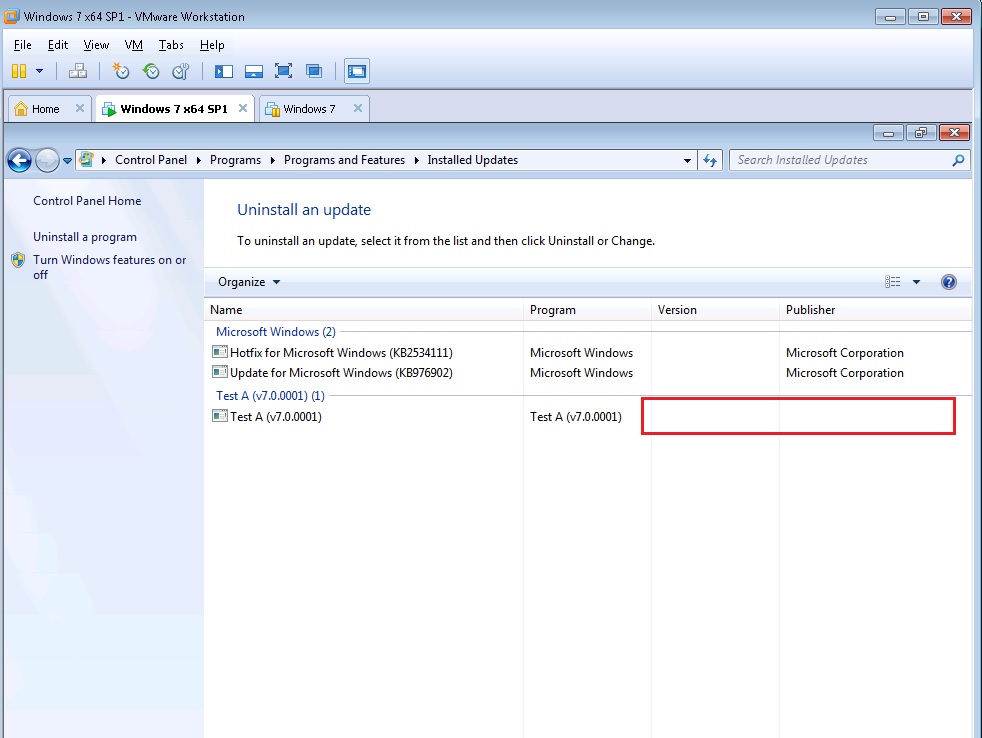Click Microsoft Corporation publisher in the KB2534111 row
Viewport: 982px width, 738px height.
(x=844, y=353)
